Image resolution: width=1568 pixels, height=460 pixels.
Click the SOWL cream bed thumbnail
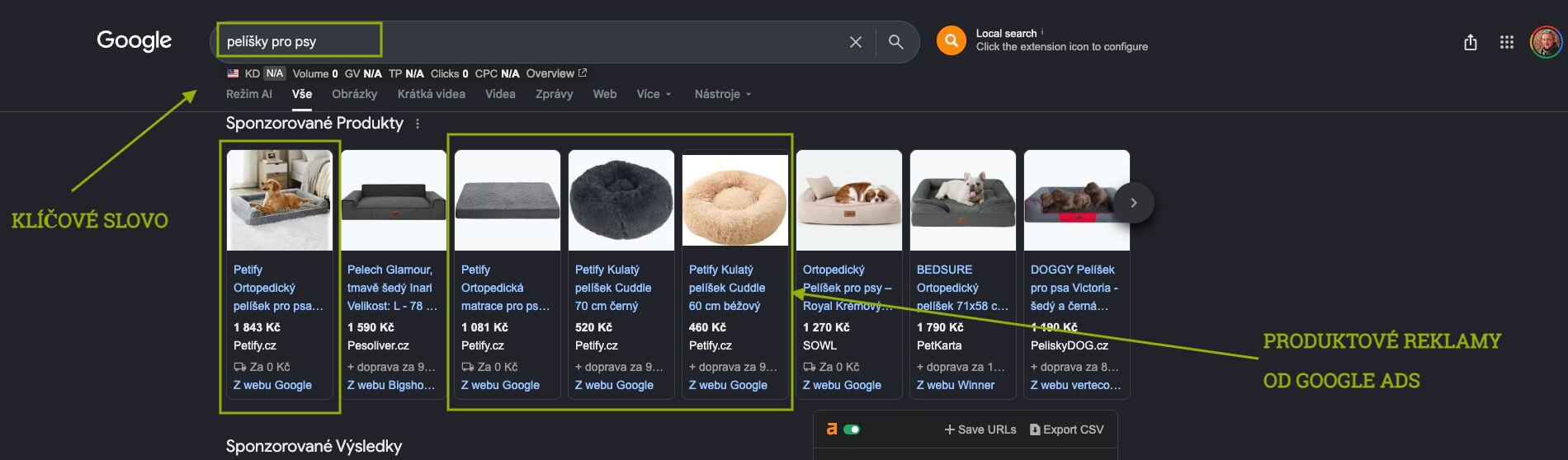(x=849, y=200)
